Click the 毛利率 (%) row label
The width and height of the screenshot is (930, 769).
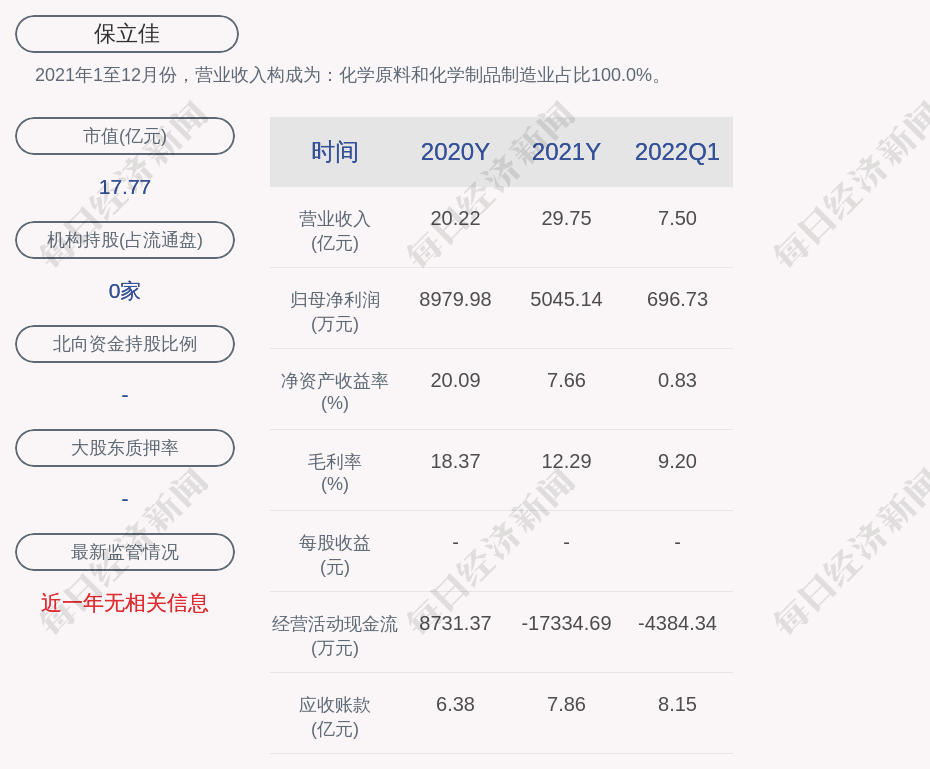[x=335, y=473]
